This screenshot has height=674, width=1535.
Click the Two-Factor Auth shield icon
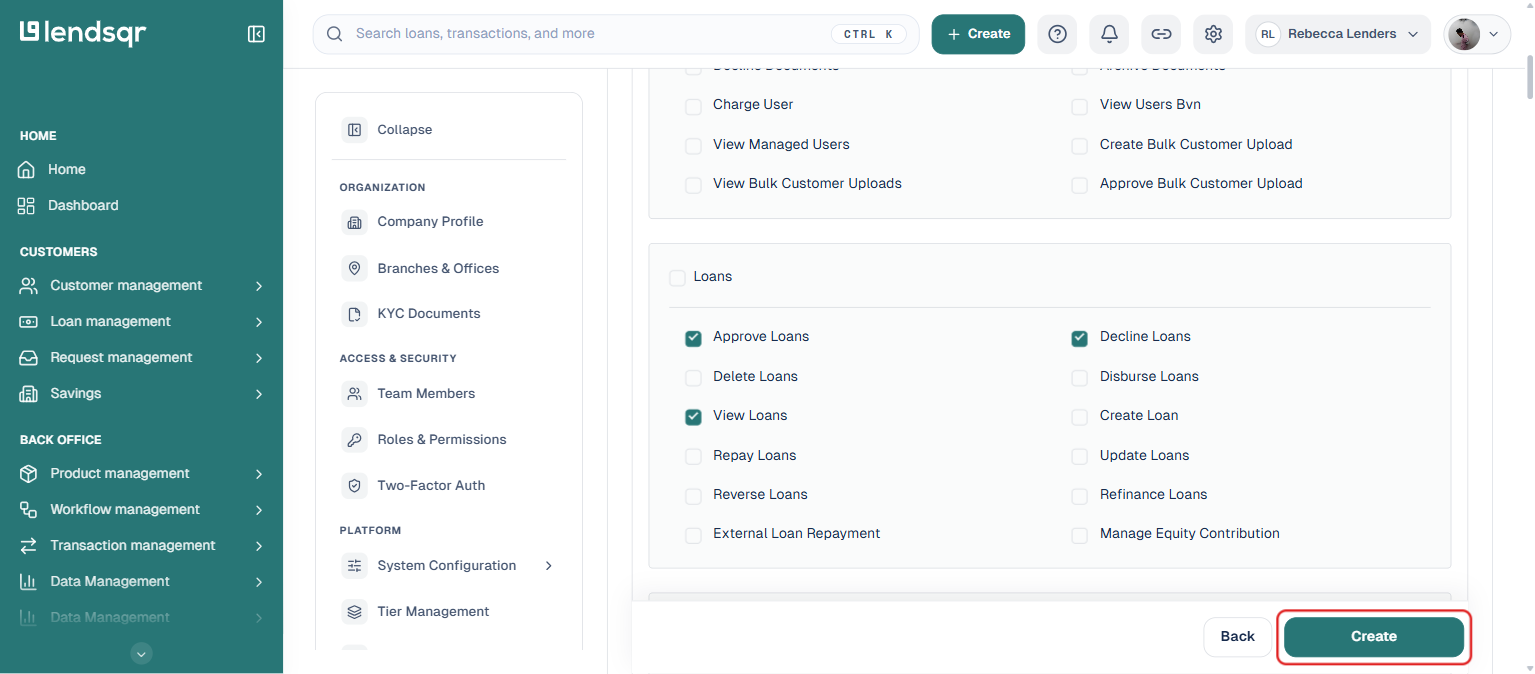point(354,486)
